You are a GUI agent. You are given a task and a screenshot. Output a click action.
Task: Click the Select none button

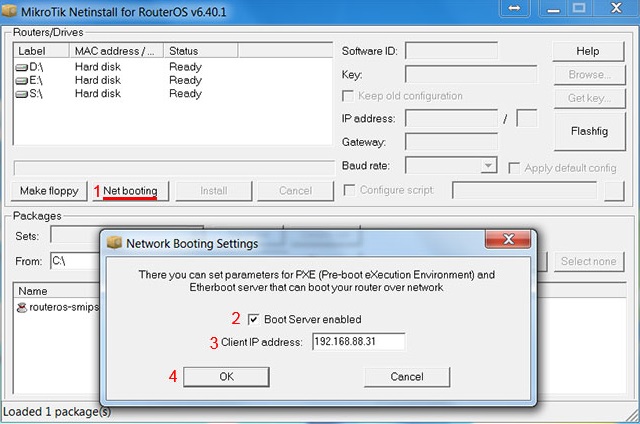click(x=589, y=262)
